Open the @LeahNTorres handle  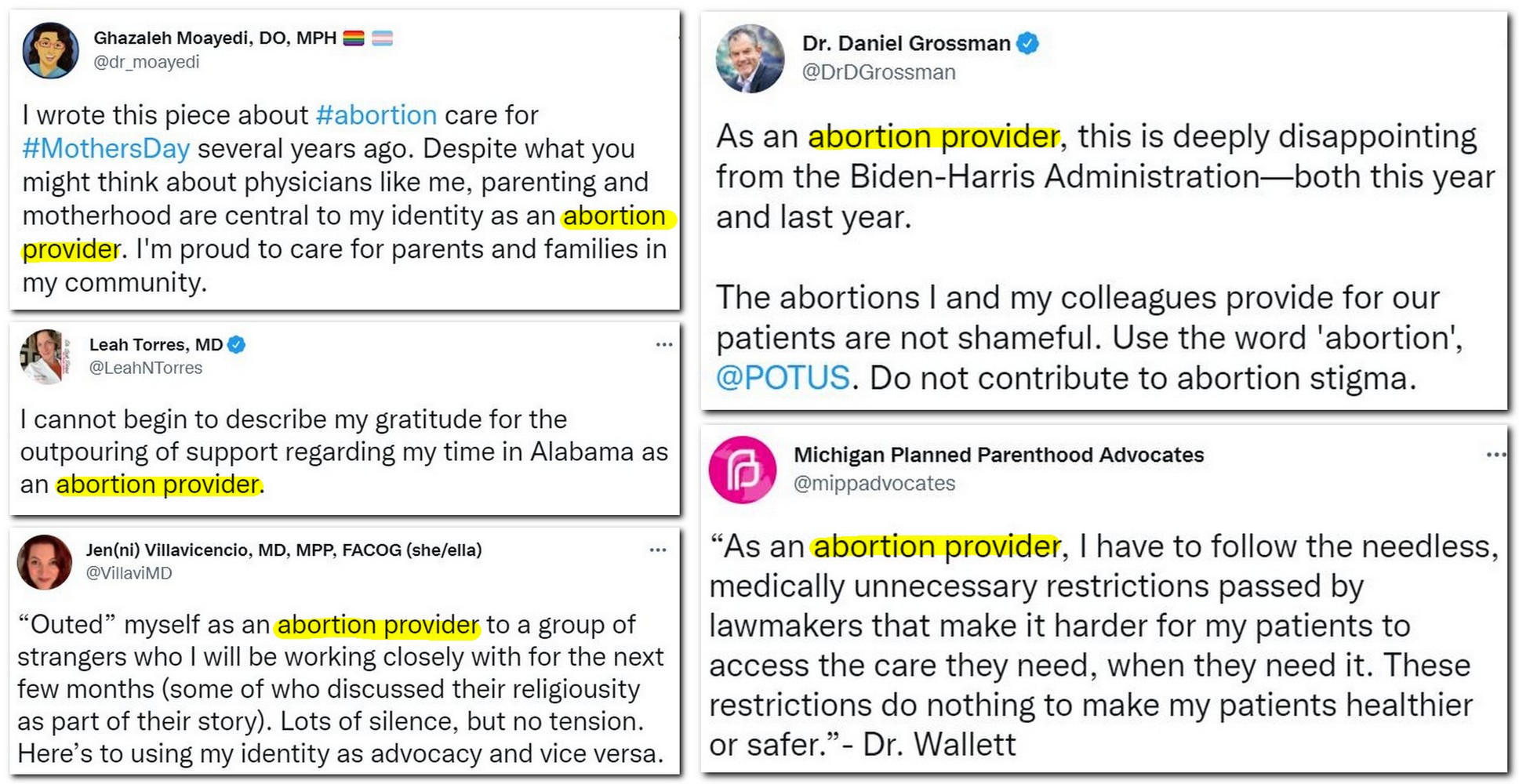click(x=146, y=368)
